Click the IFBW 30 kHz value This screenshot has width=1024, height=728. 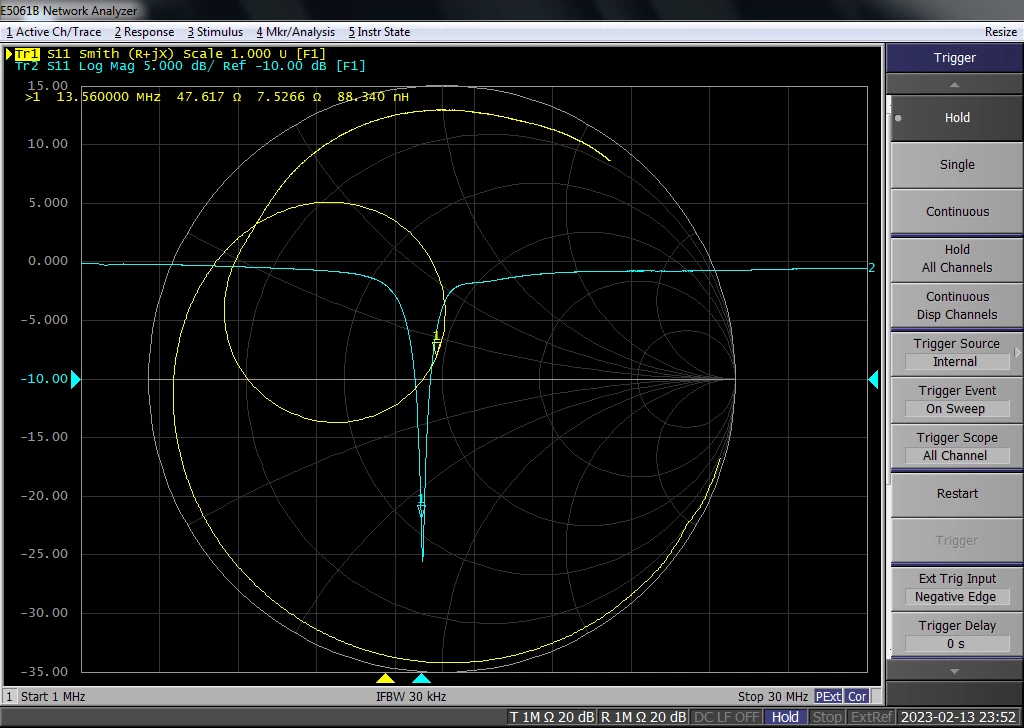[x=411, y=697]
